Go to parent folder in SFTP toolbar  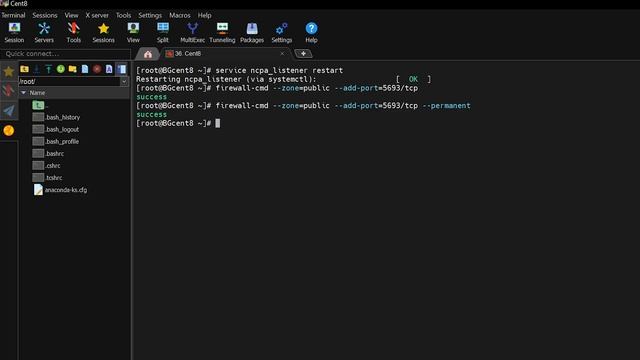tap(24, 69)
